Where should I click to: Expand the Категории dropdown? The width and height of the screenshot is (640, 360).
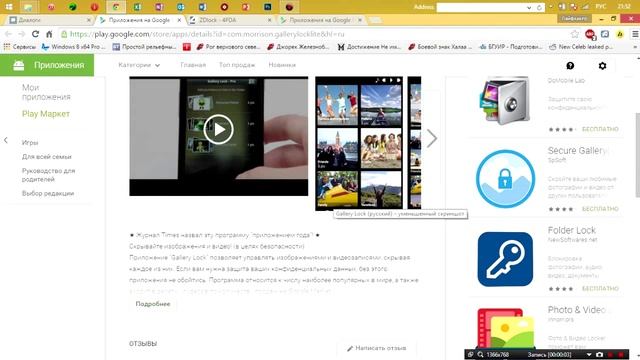(139, 65)
